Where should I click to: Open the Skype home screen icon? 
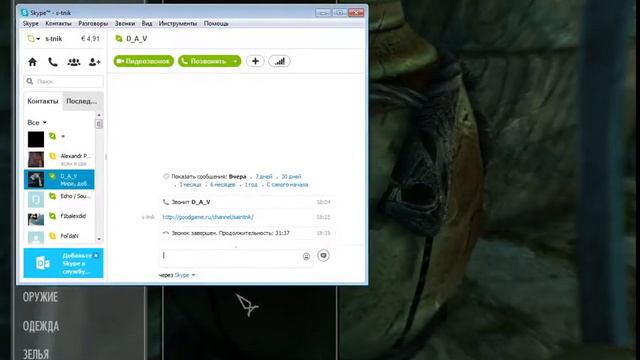32,62
